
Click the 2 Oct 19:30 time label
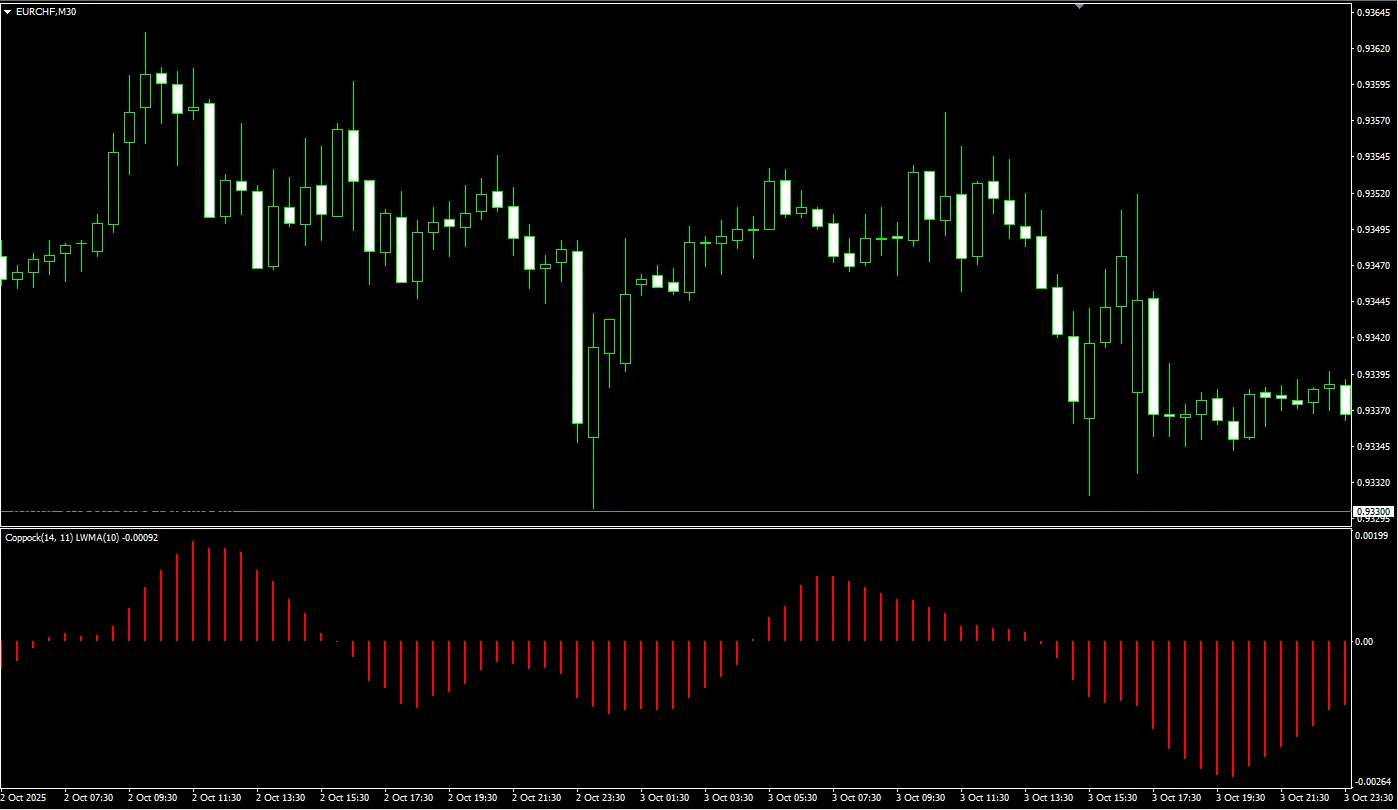pyautogui.click(x=472, y=798)
